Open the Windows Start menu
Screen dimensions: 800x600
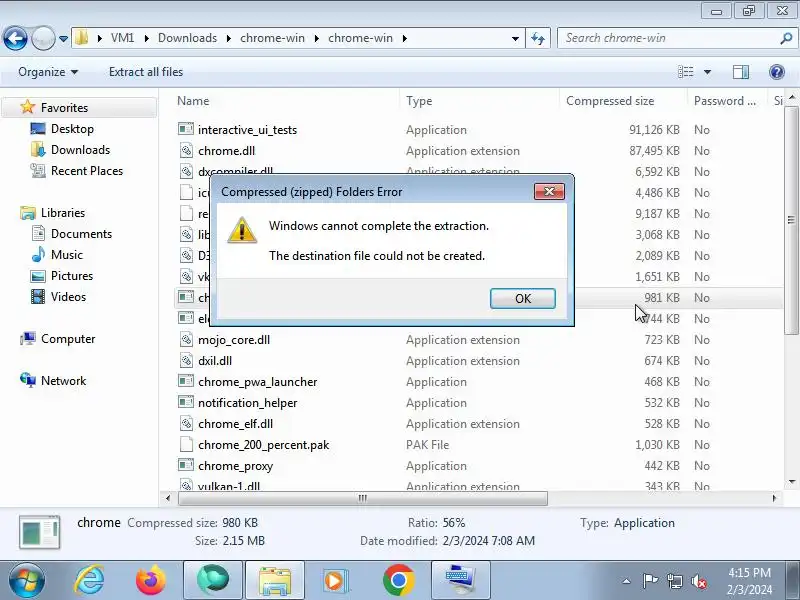(x=26, y=580)
